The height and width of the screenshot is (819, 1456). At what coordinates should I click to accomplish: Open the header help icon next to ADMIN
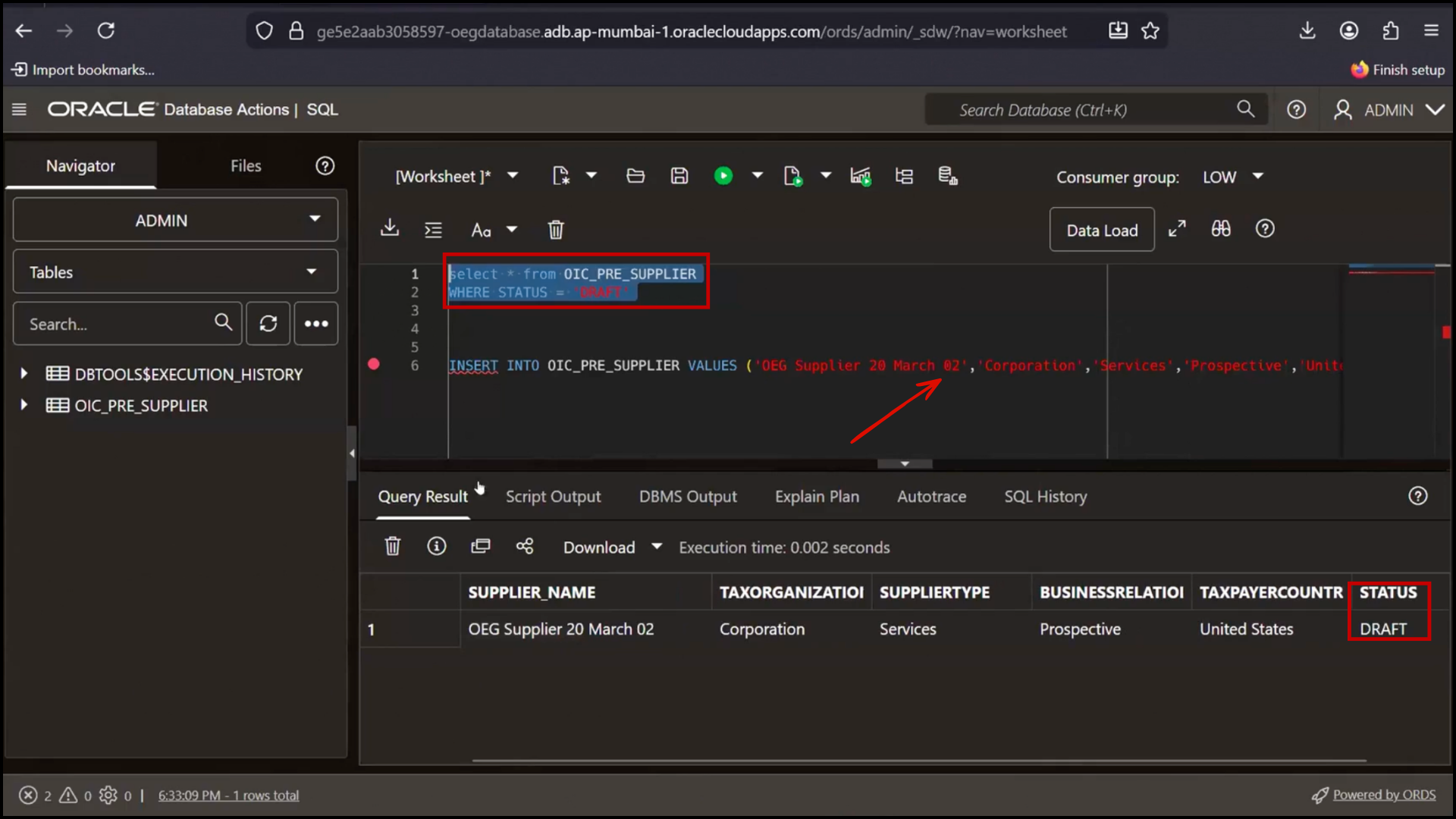coord(1297,110)
